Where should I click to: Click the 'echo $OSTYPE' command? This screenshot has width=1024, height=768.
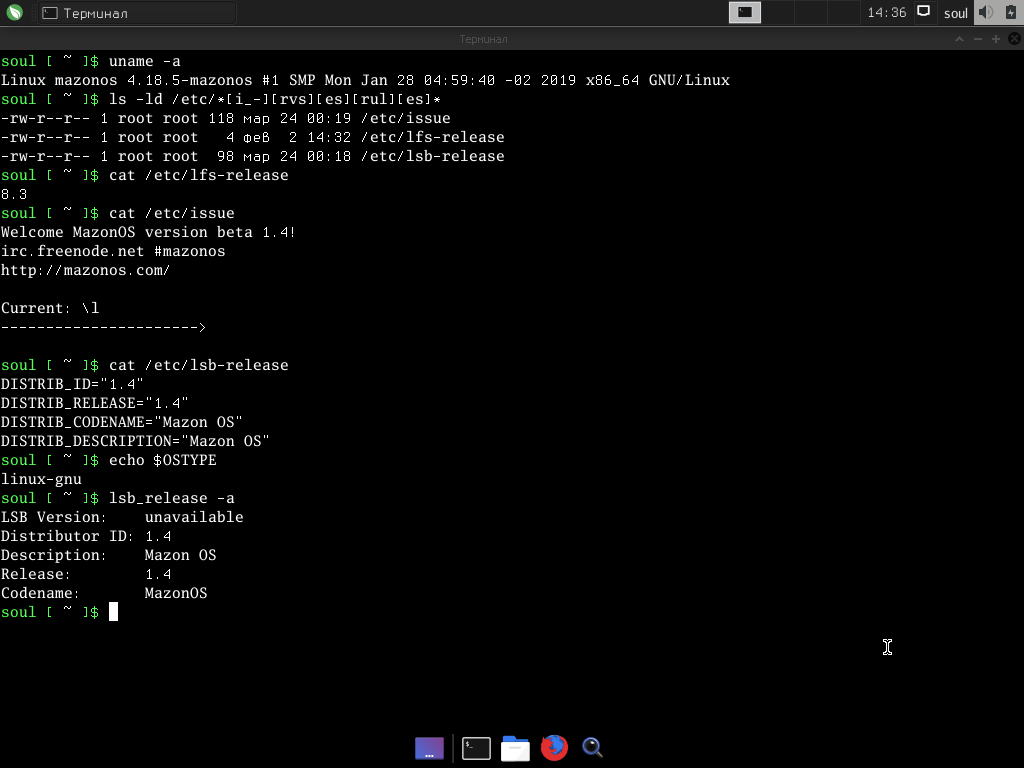coord(163,460)
